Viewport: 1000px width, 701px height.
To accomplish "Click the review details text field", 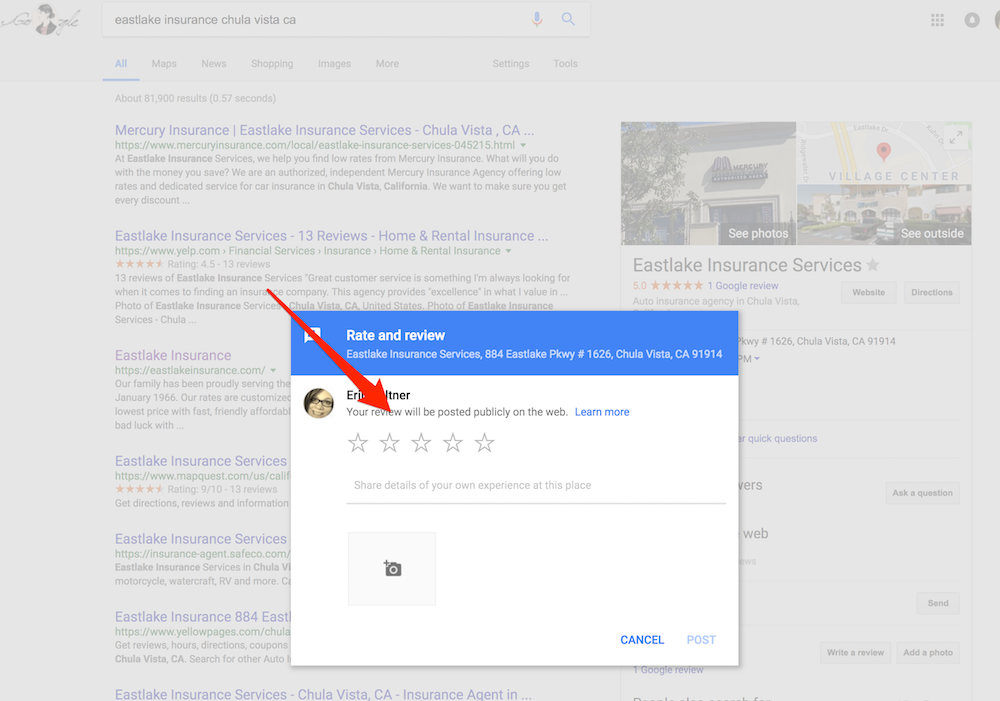I will point(535,486).
